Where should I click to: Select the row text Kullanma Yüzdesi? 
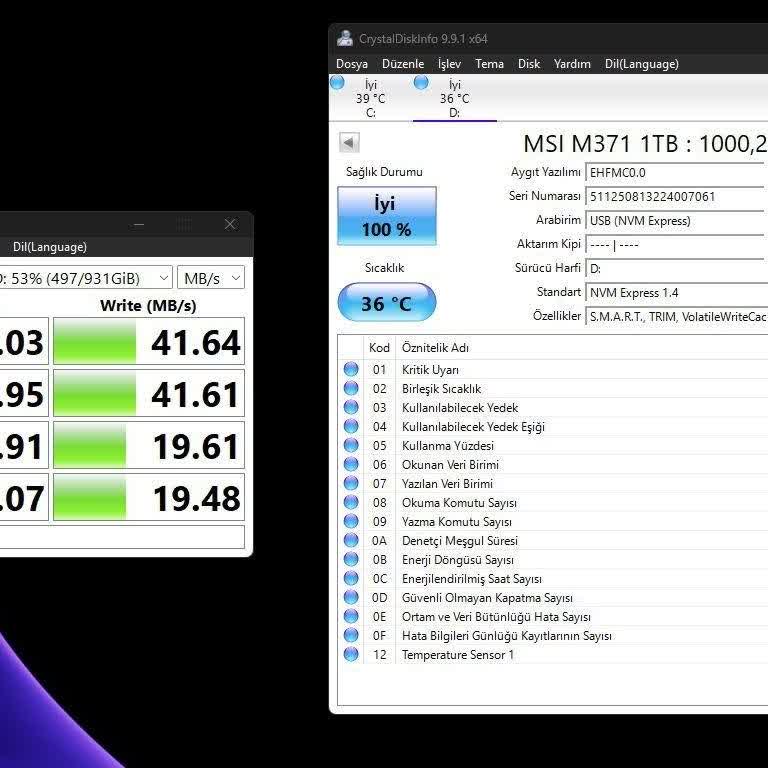448,446
